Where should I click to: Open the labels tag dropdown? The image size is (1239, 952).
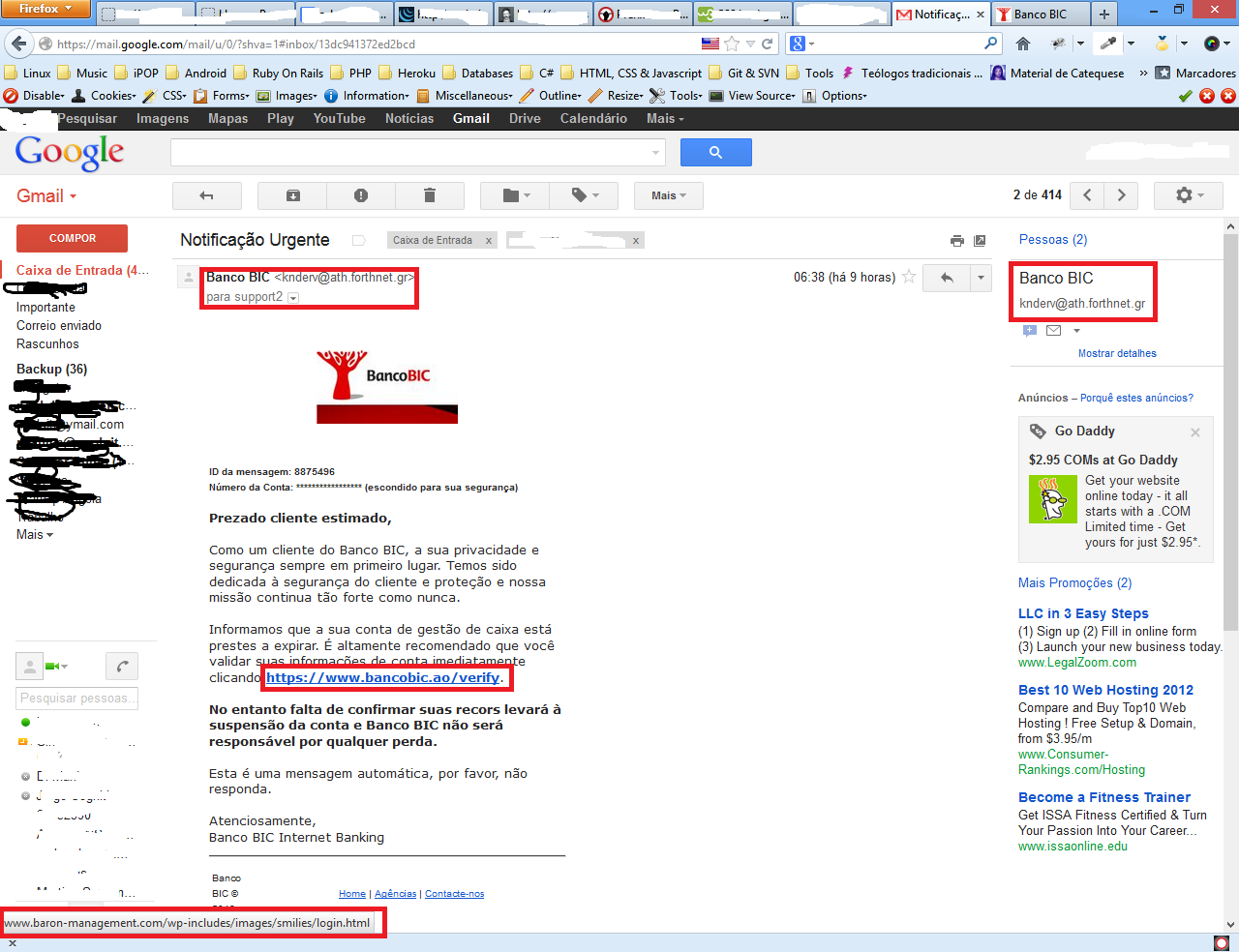point(584,195)
